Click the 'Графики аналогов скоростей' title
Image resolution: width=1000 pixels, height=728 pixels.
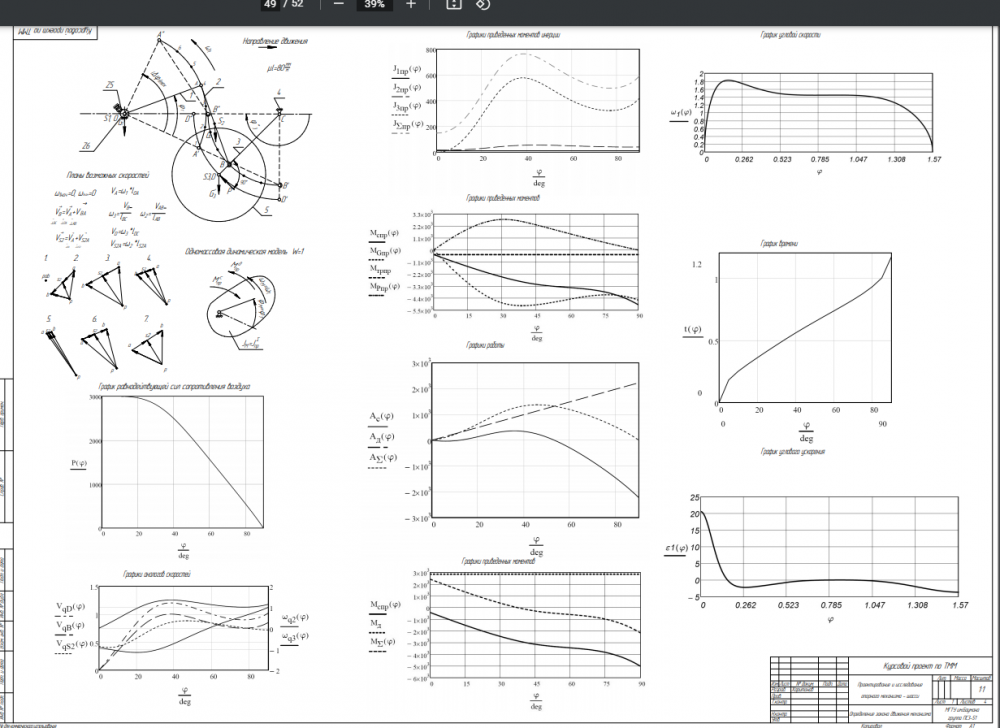click(157, 574)
